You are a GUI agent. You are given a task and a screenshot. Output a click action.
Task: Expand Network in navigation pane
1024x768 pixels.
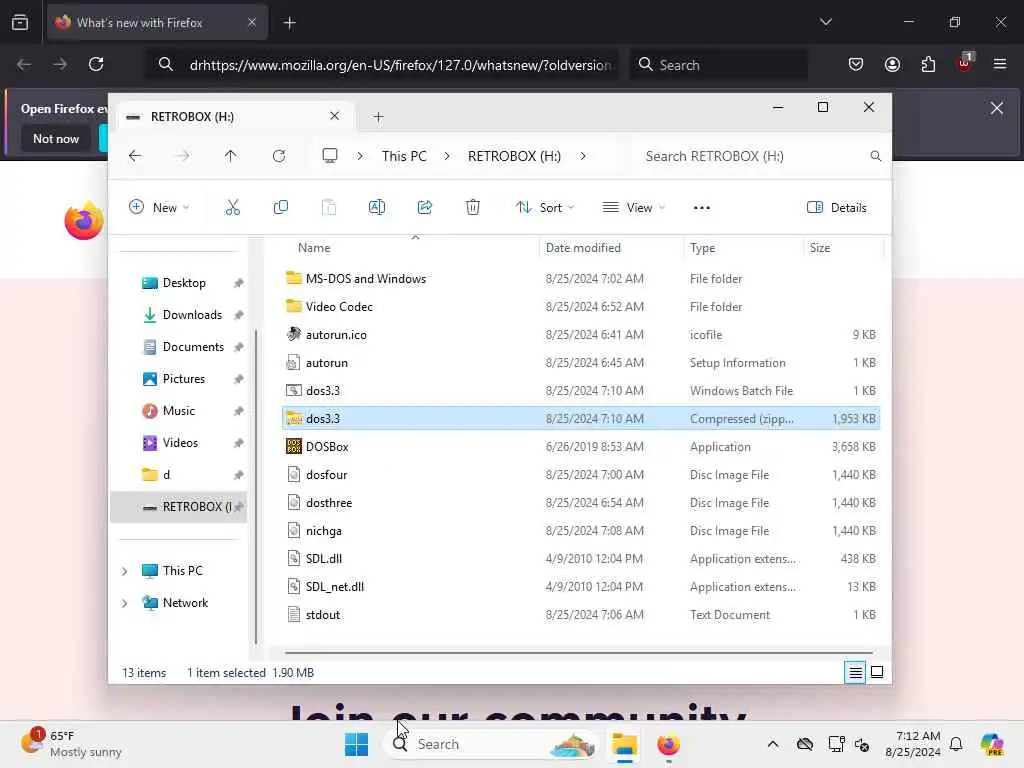(x=125, y=603)
